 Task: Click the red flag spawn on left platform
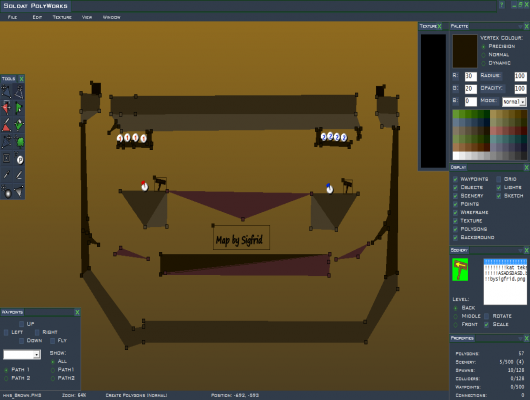pos(144,186)
